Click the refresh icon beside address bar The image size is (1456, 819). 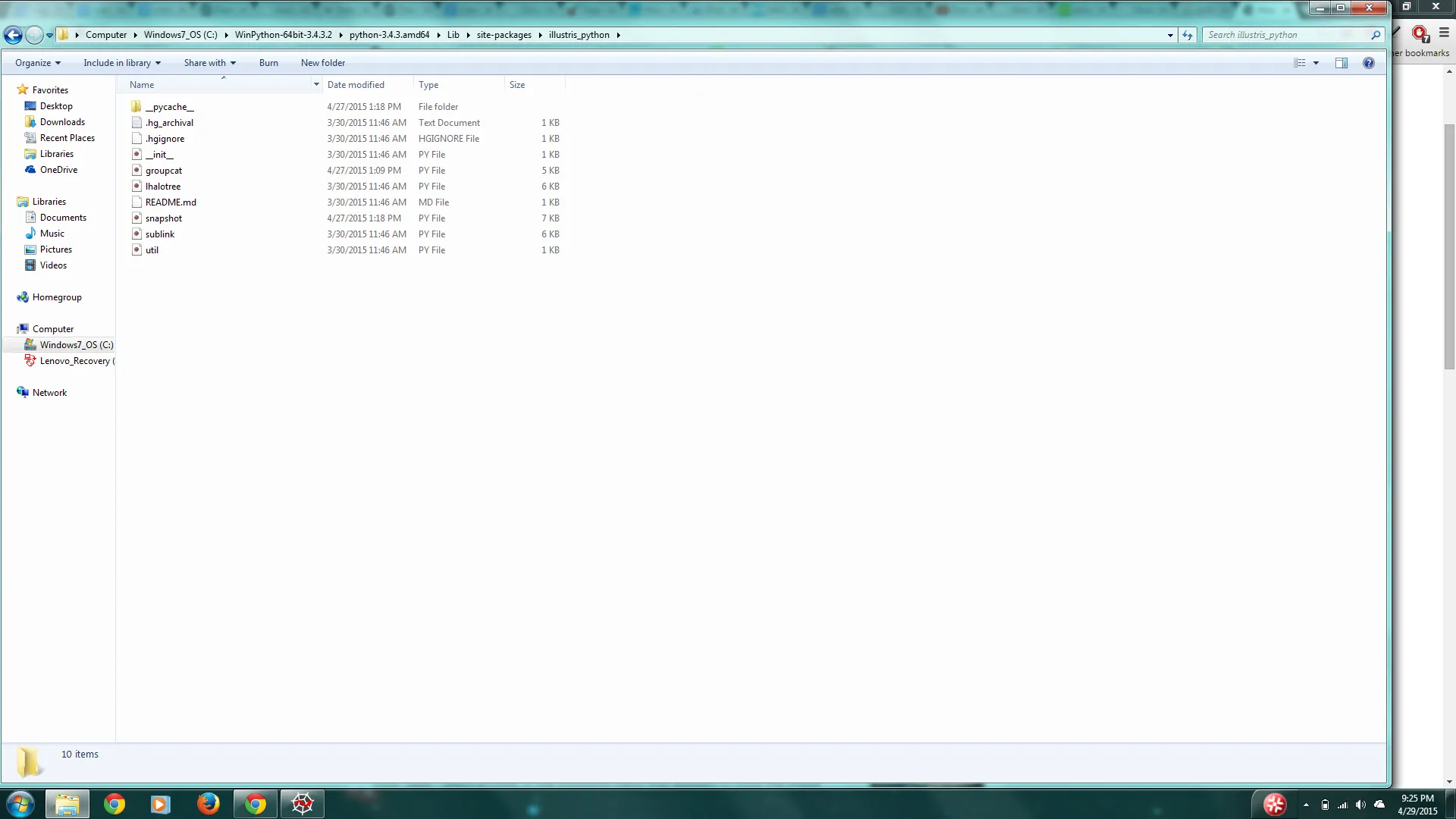pyautogui.click(x=1188, y=35)
